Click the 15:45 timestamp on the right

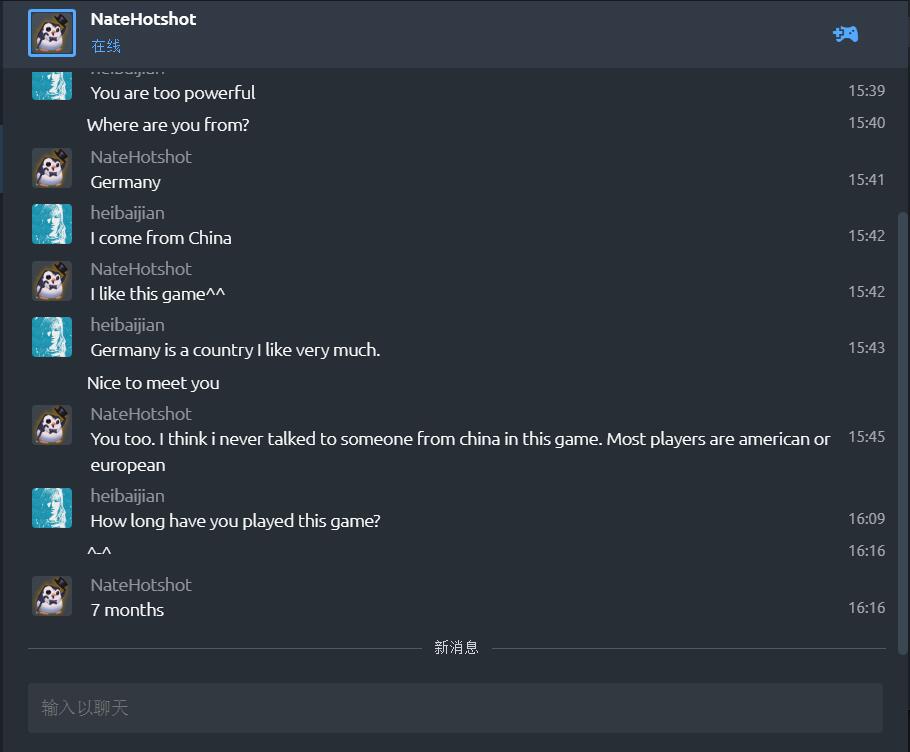866,437
